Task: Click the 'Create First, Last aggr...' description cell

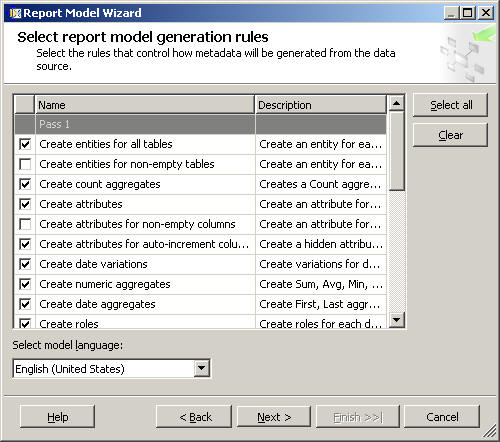Action: 321,304
